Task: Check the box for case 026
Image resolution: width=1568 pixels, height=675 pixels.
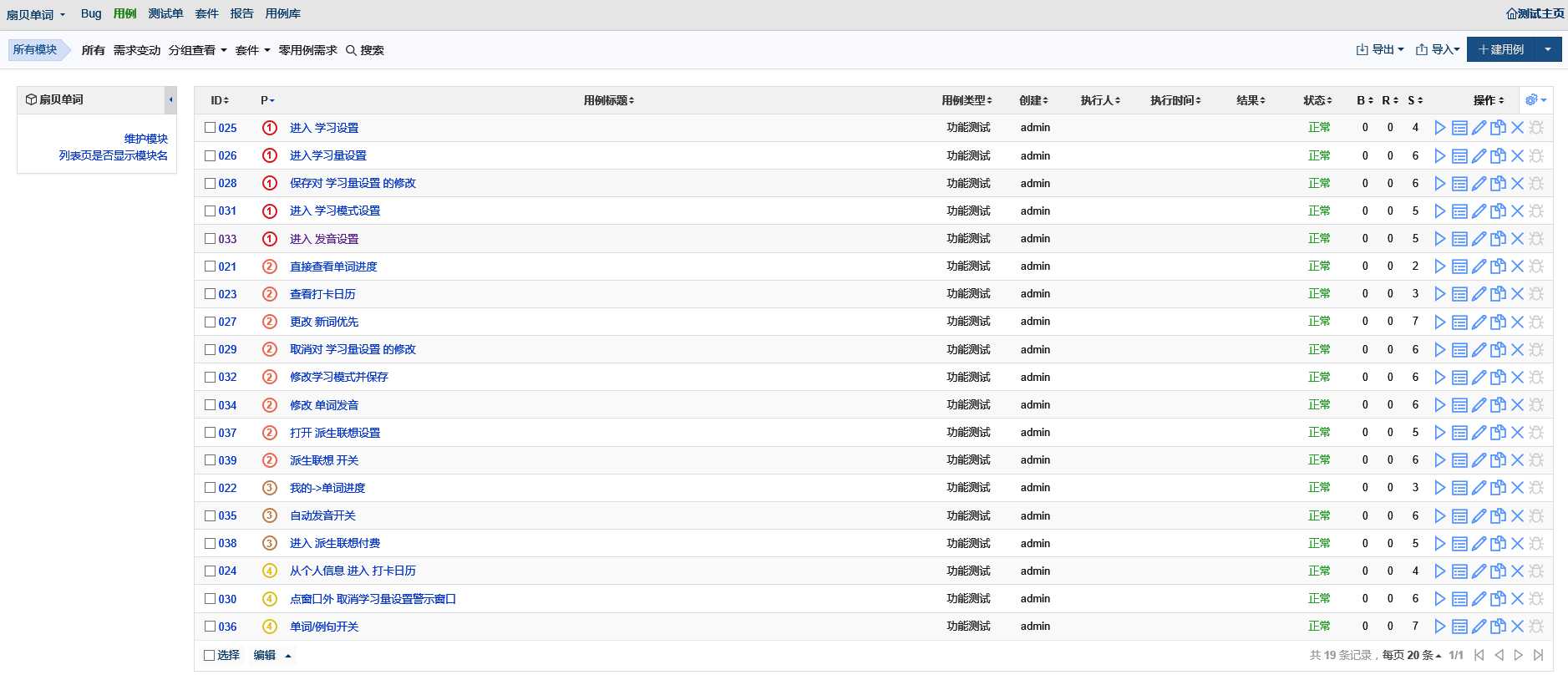Action: click(211, 155)
